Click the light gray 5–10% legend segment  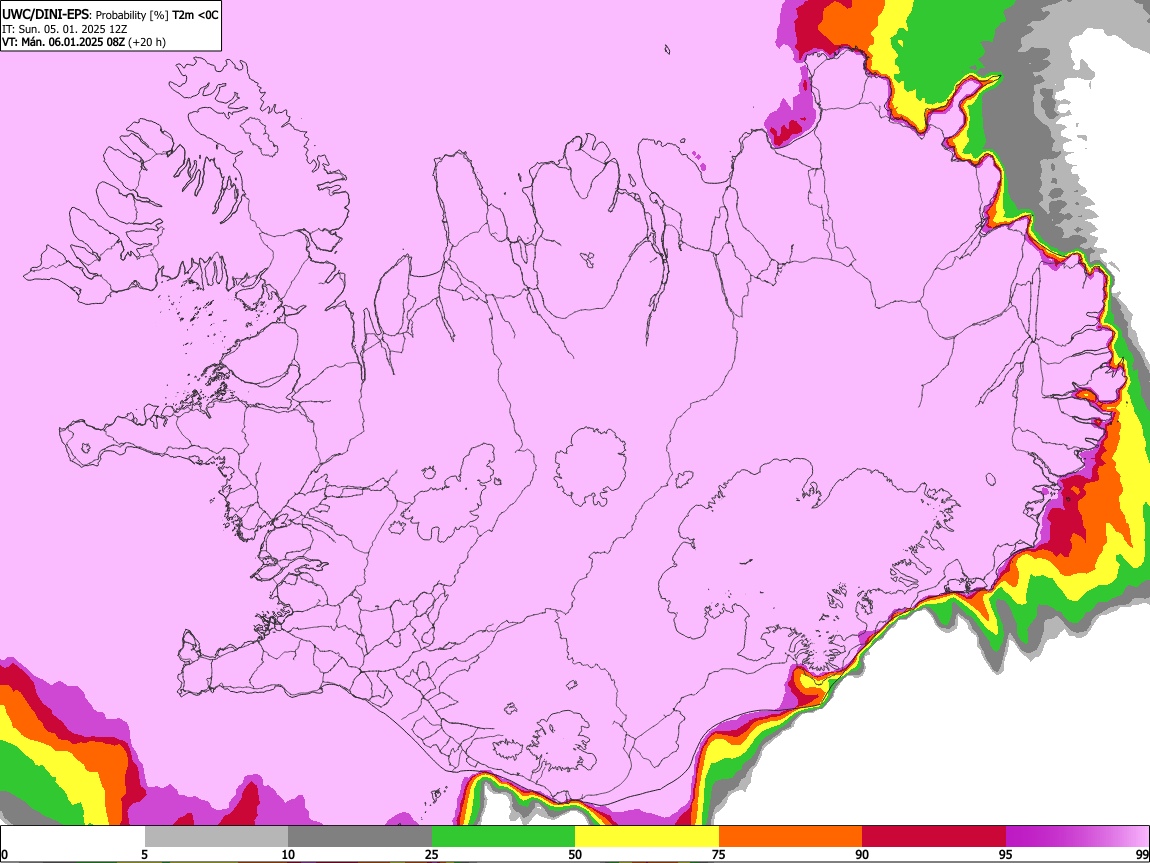(216, 837)
